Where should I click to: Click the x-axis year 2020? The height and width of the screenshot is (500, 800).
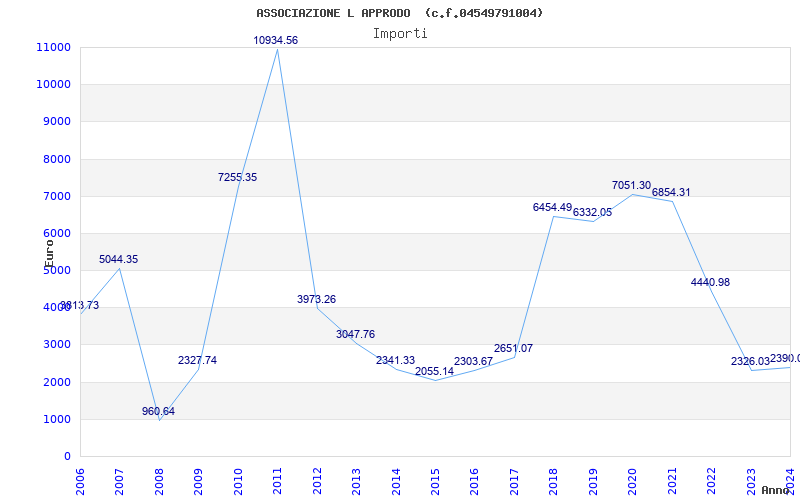632,481
